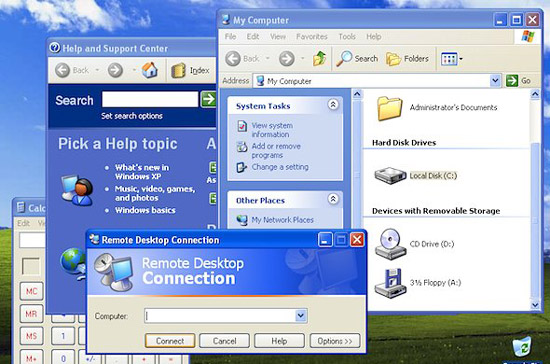Open the File menu in My Computer

pyautogui.click(x=230, y=36)
